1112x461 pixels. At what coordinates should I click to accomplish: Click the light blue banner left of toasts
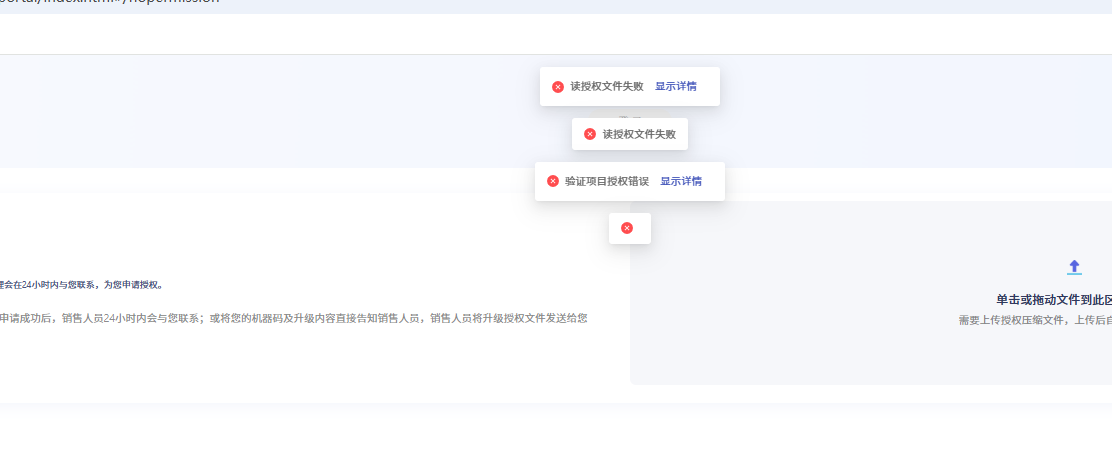pos(250,111)
